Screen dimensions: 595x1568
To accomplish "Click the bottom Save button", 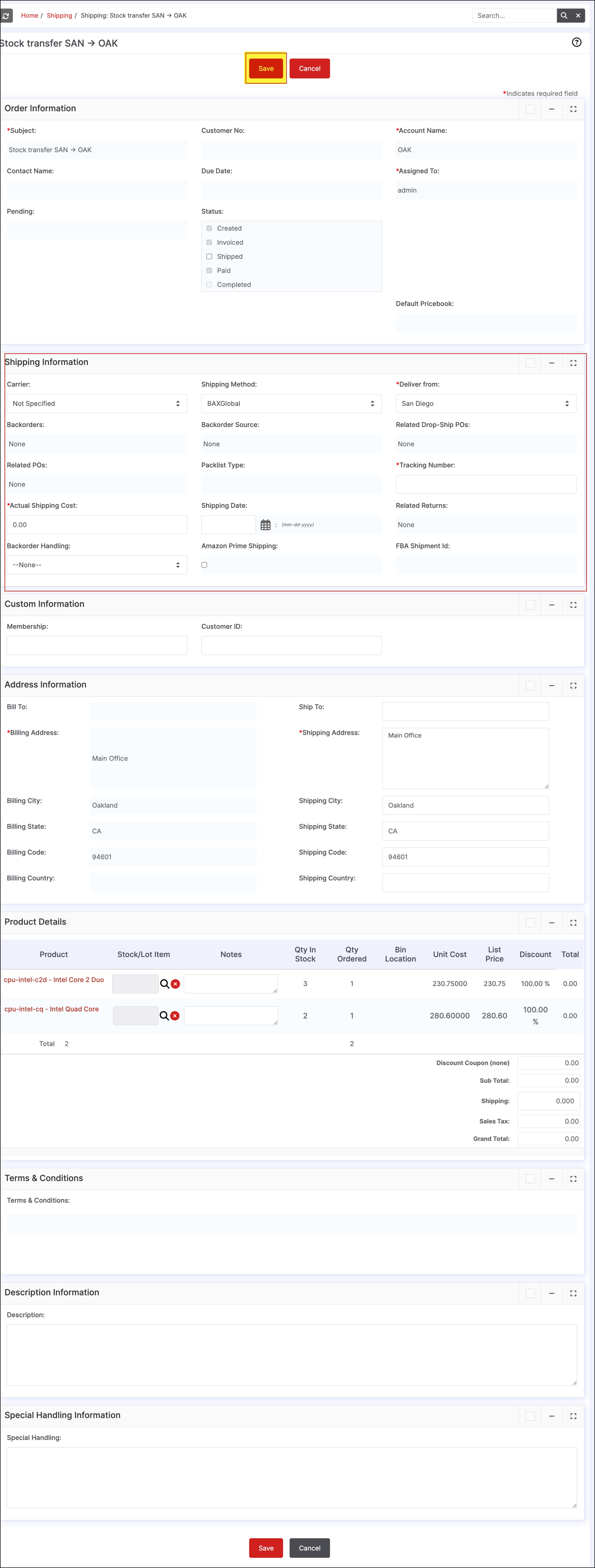I will tap(266, 1548).
